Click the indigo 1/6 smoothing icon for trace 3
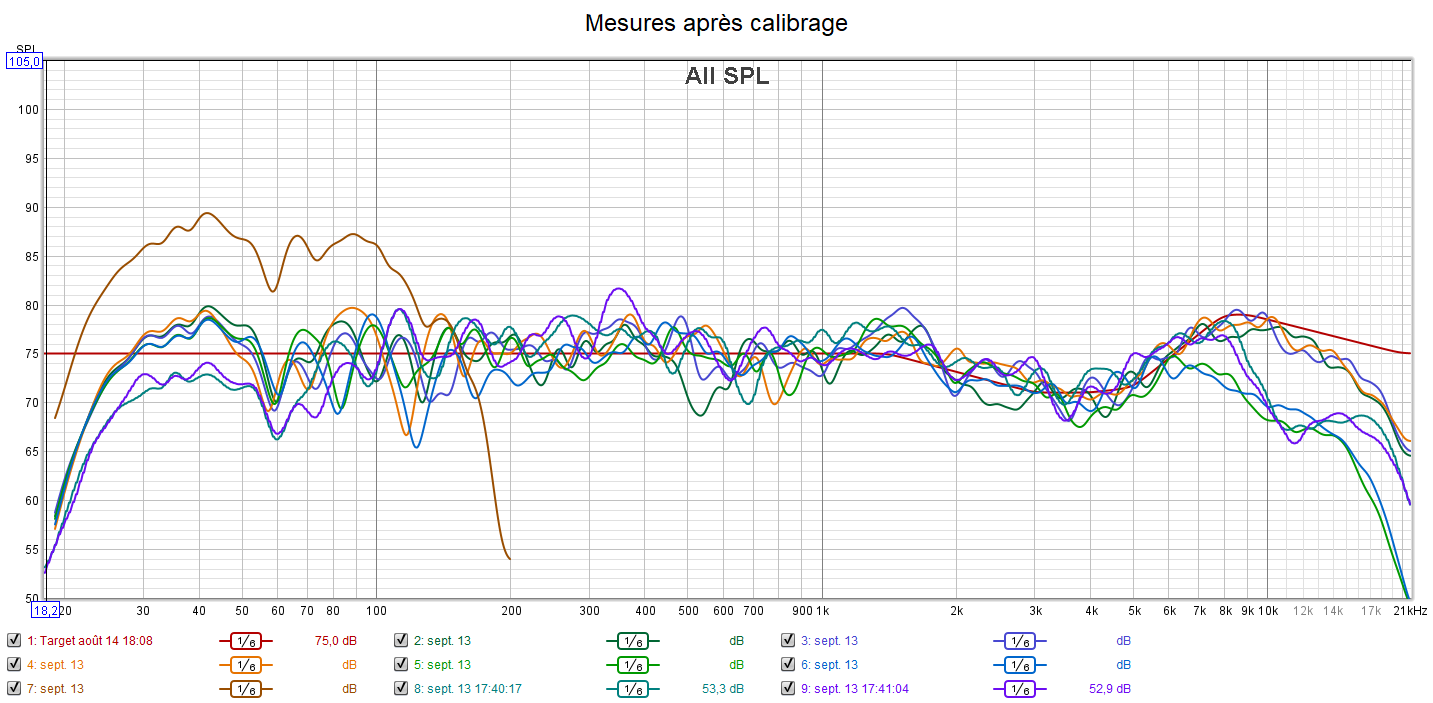This screenshot has width=1433, height=703. click(1019, 641)
